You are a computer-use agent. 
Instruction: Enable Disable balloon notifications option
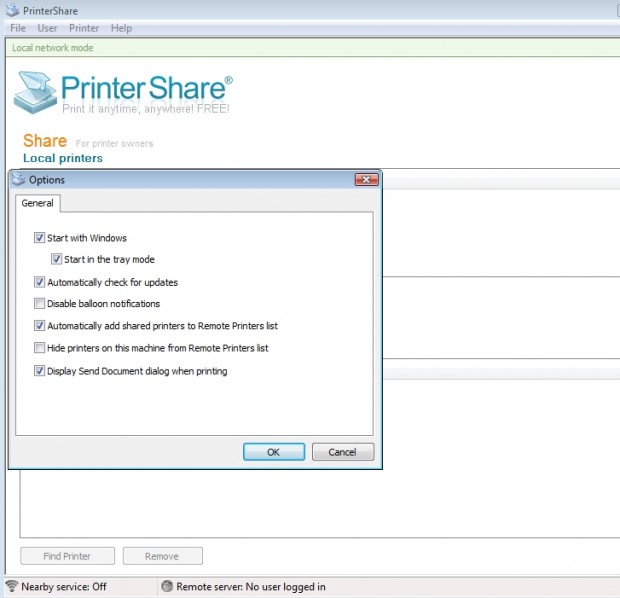pyautogui.click(x=39, y=303)
